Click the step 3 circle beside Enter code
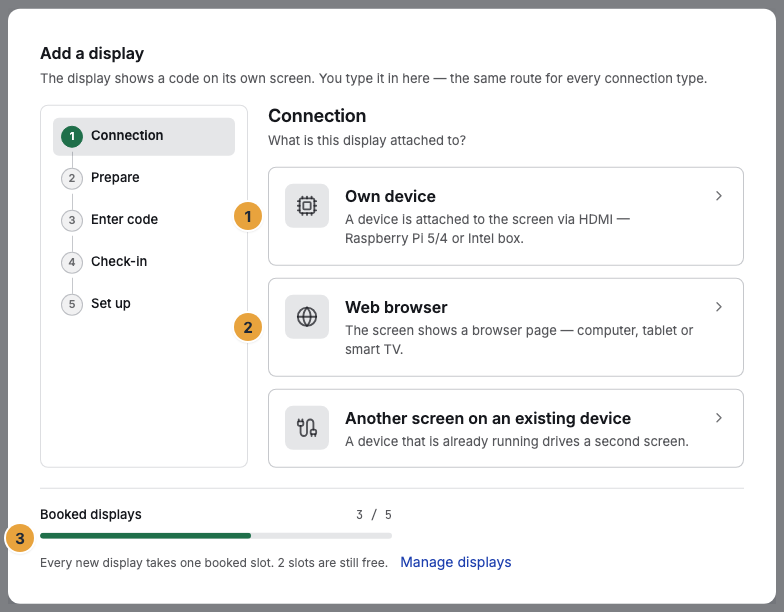 72,220
